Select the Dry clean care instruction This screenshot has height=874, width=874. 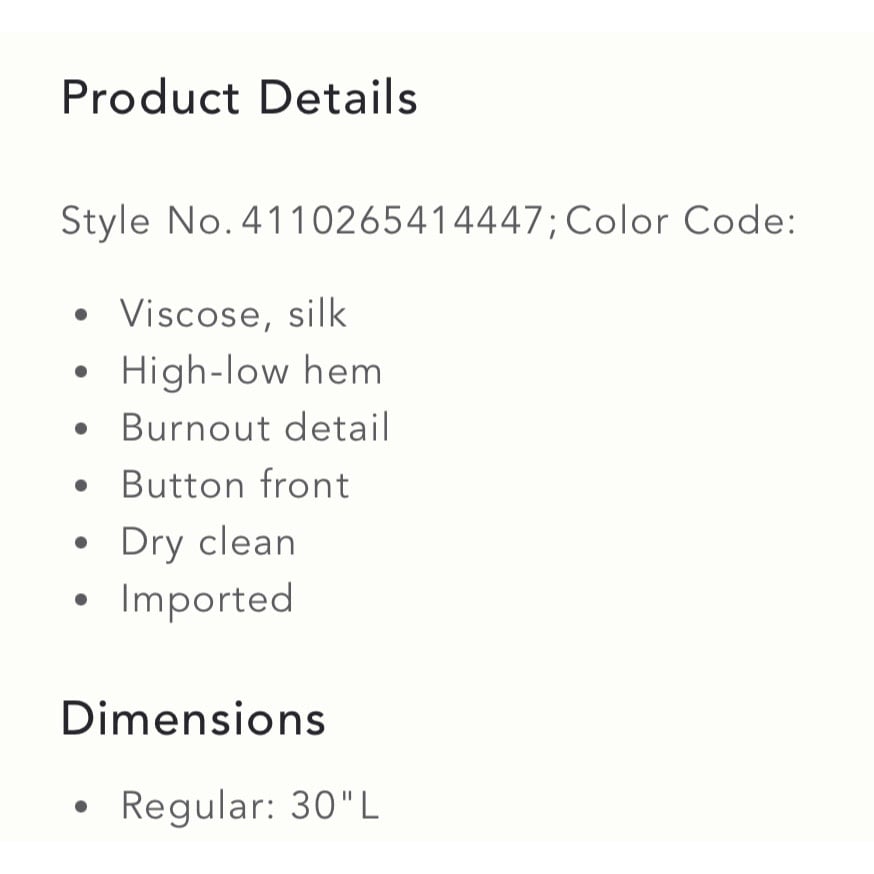(x=208, y=542)
